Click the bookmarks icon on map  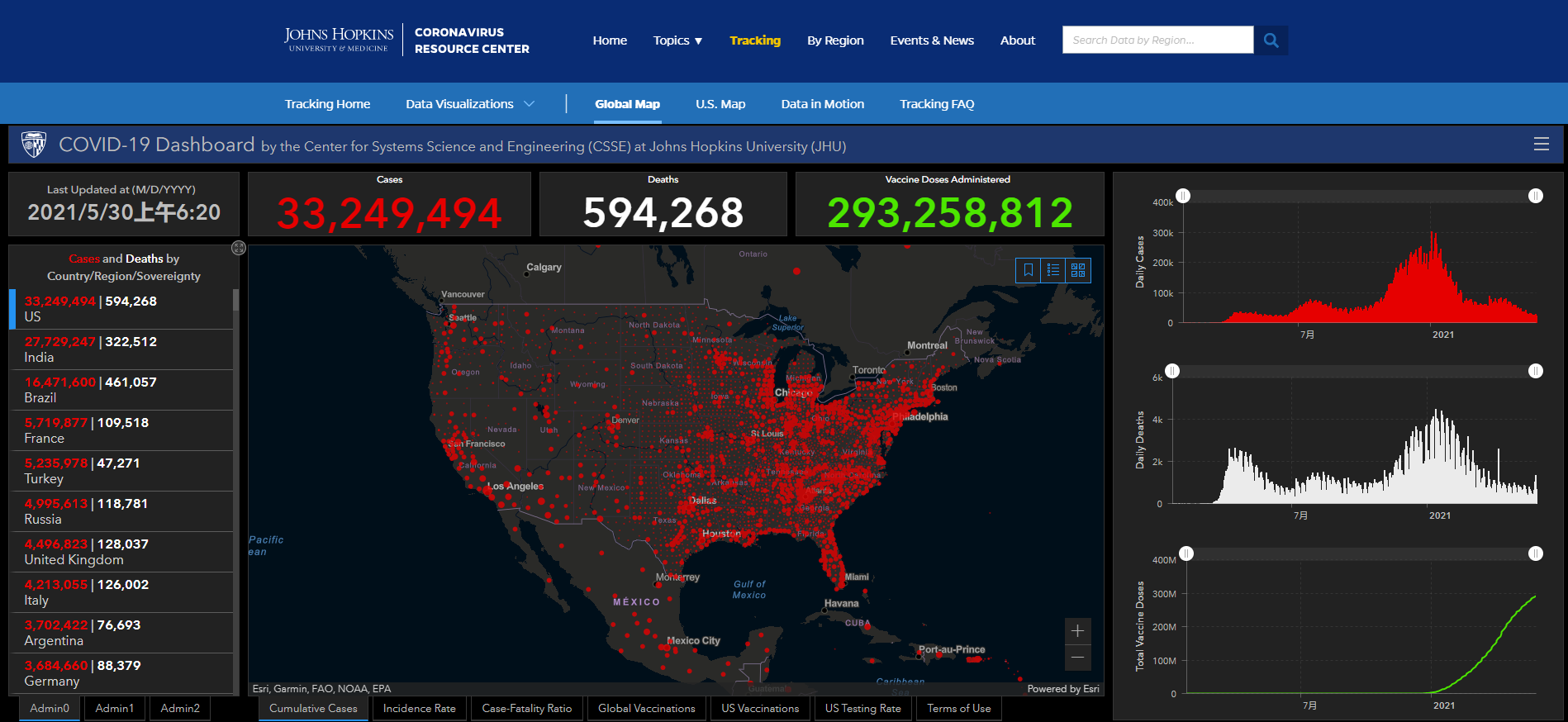(x=1029, y=270)
